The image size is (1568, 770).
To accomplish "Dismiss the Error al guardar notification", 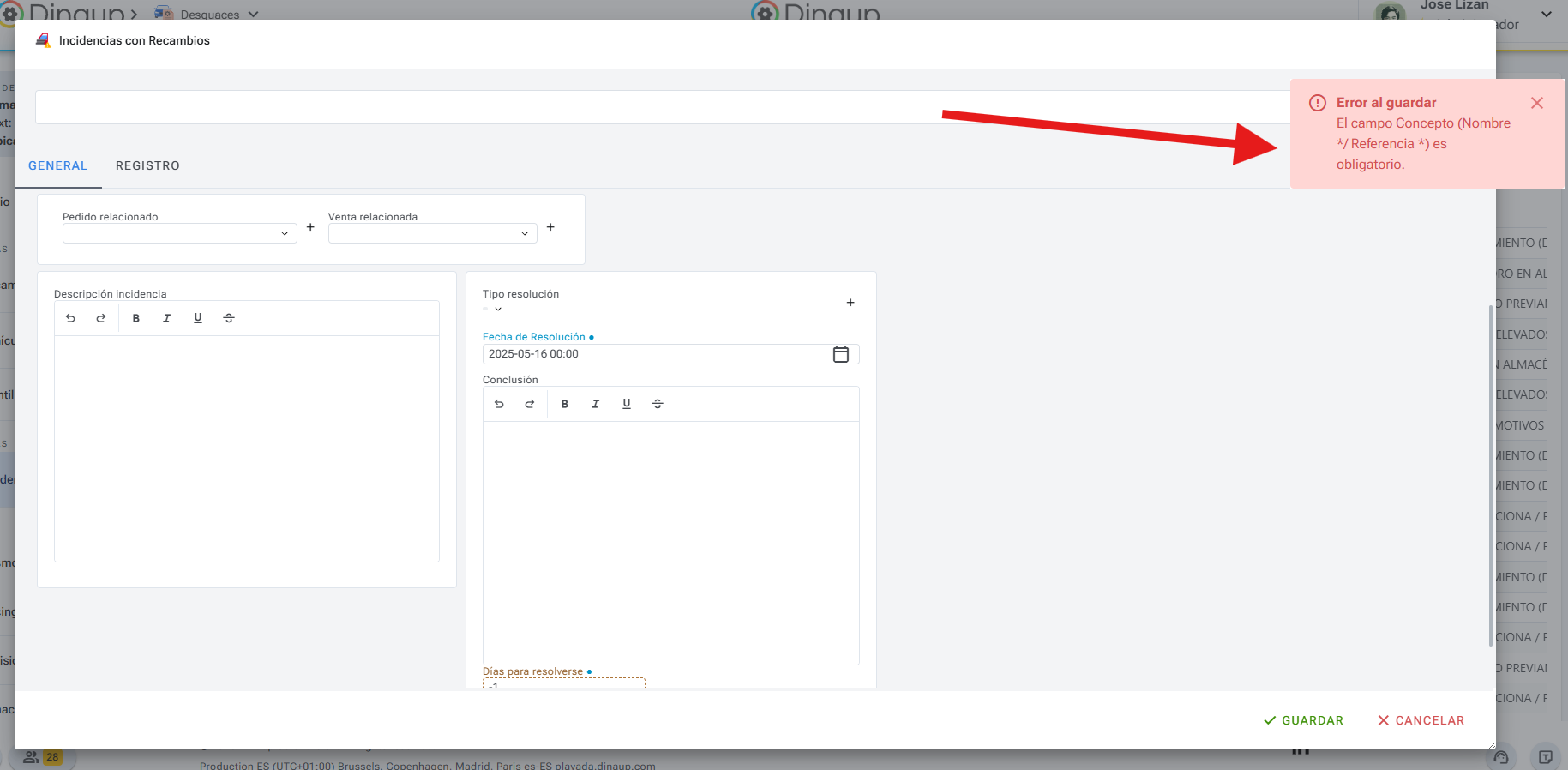I will click(1537, 103).
